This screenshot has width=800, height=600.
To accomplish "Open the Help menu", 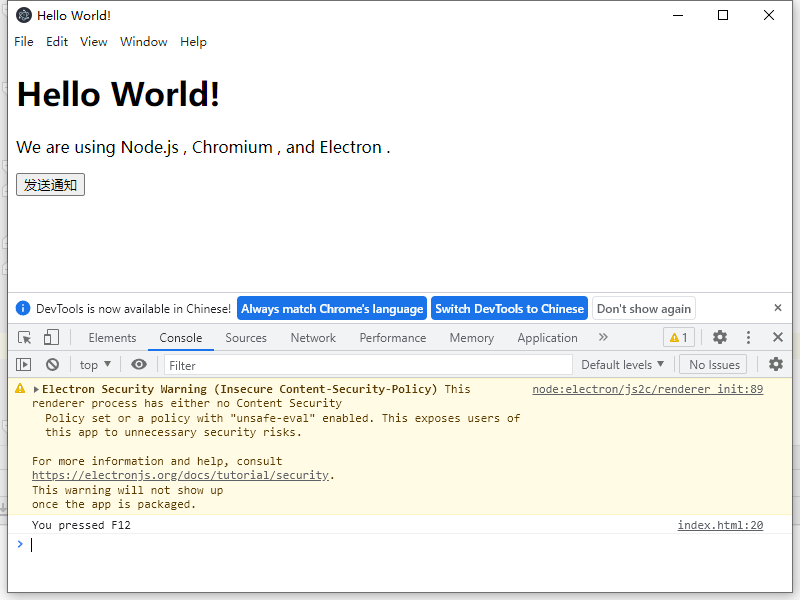I will (x=193, y=42).
